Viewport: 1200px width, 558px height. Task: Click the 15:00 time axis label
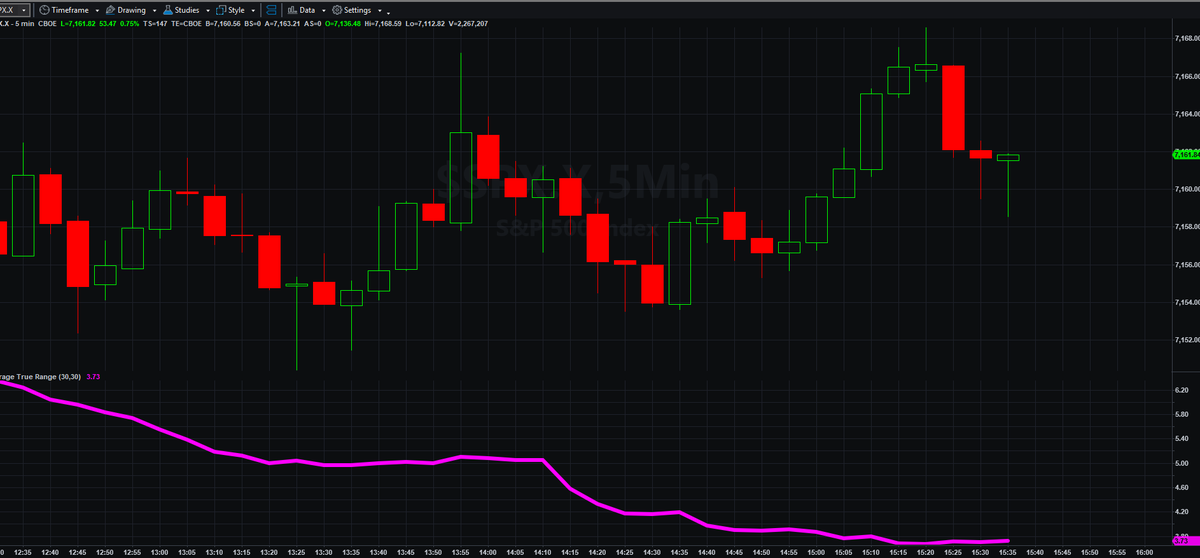click(x=815, y=552)
